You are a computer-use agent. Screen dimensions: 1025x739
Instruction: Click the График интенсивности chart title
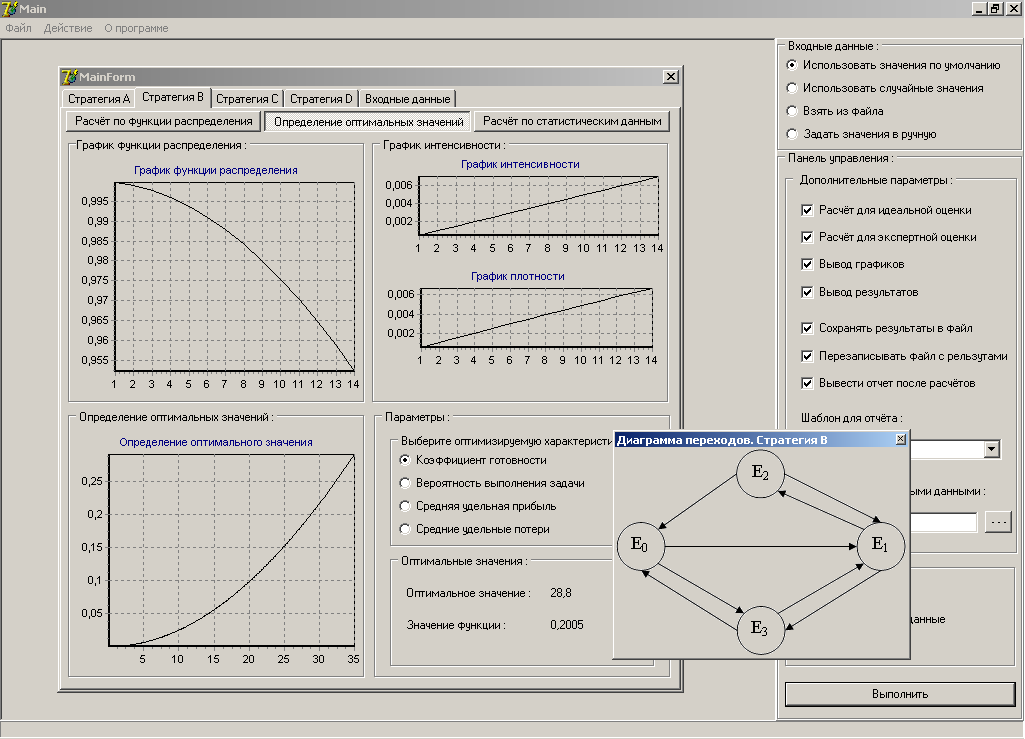tap(520, 164)
